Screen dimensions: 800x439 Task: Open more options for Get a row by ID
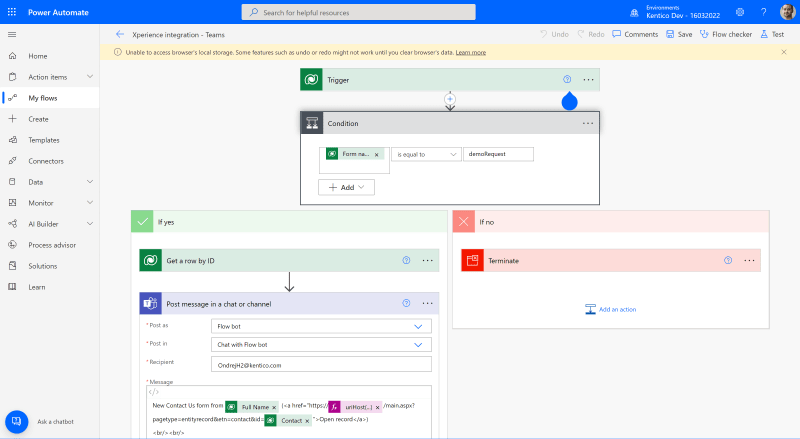[x=428, y=260]
